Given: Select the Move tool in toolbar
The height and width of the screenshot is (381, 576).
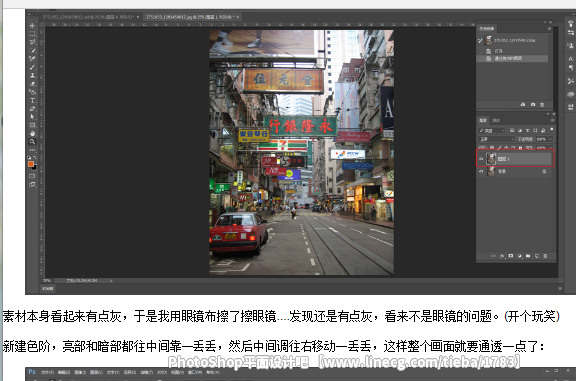Looking at the screenshot, I should click(x=32, y=25).
